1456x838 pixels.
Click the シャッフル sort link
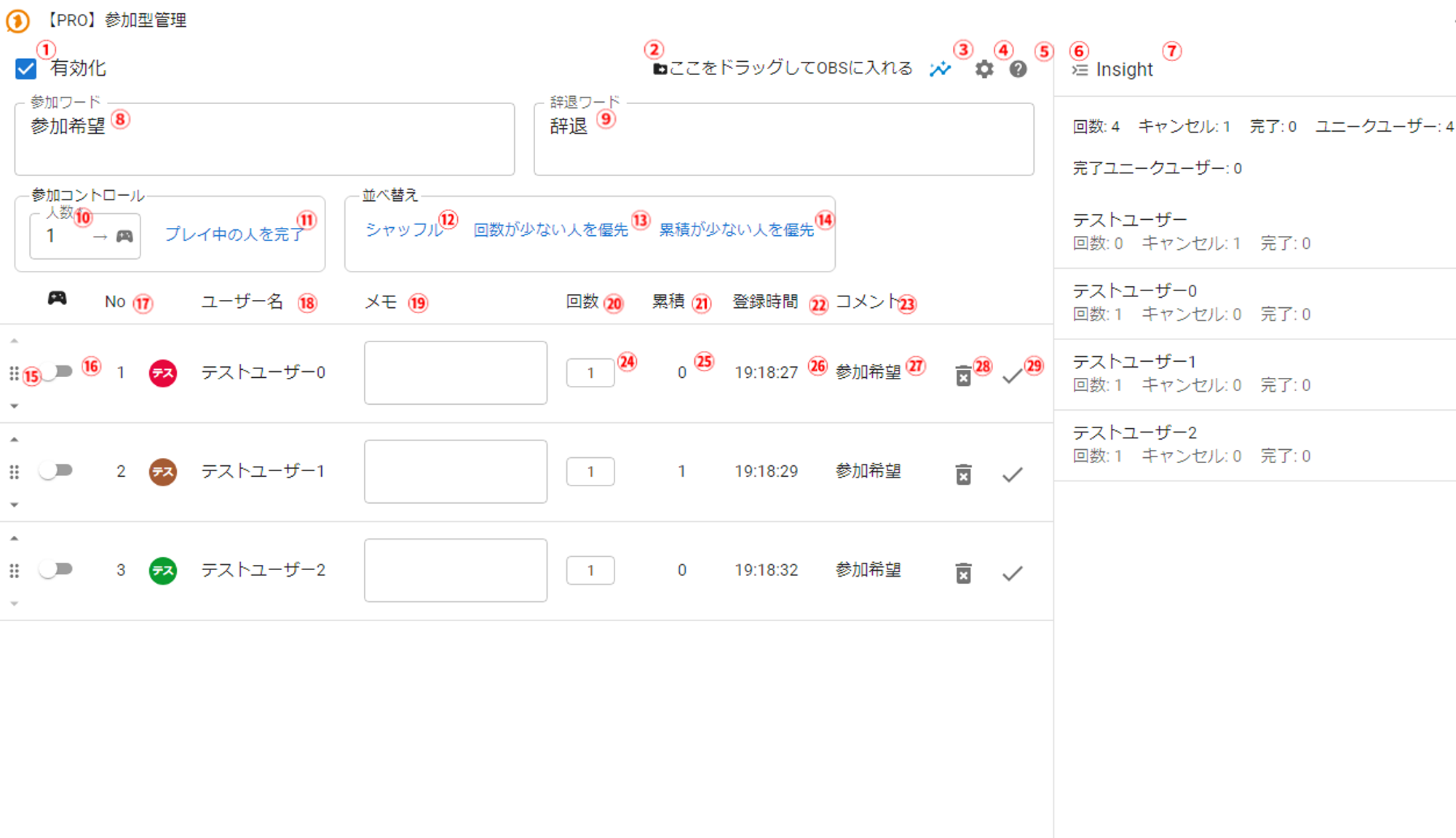tap(403, 230)
